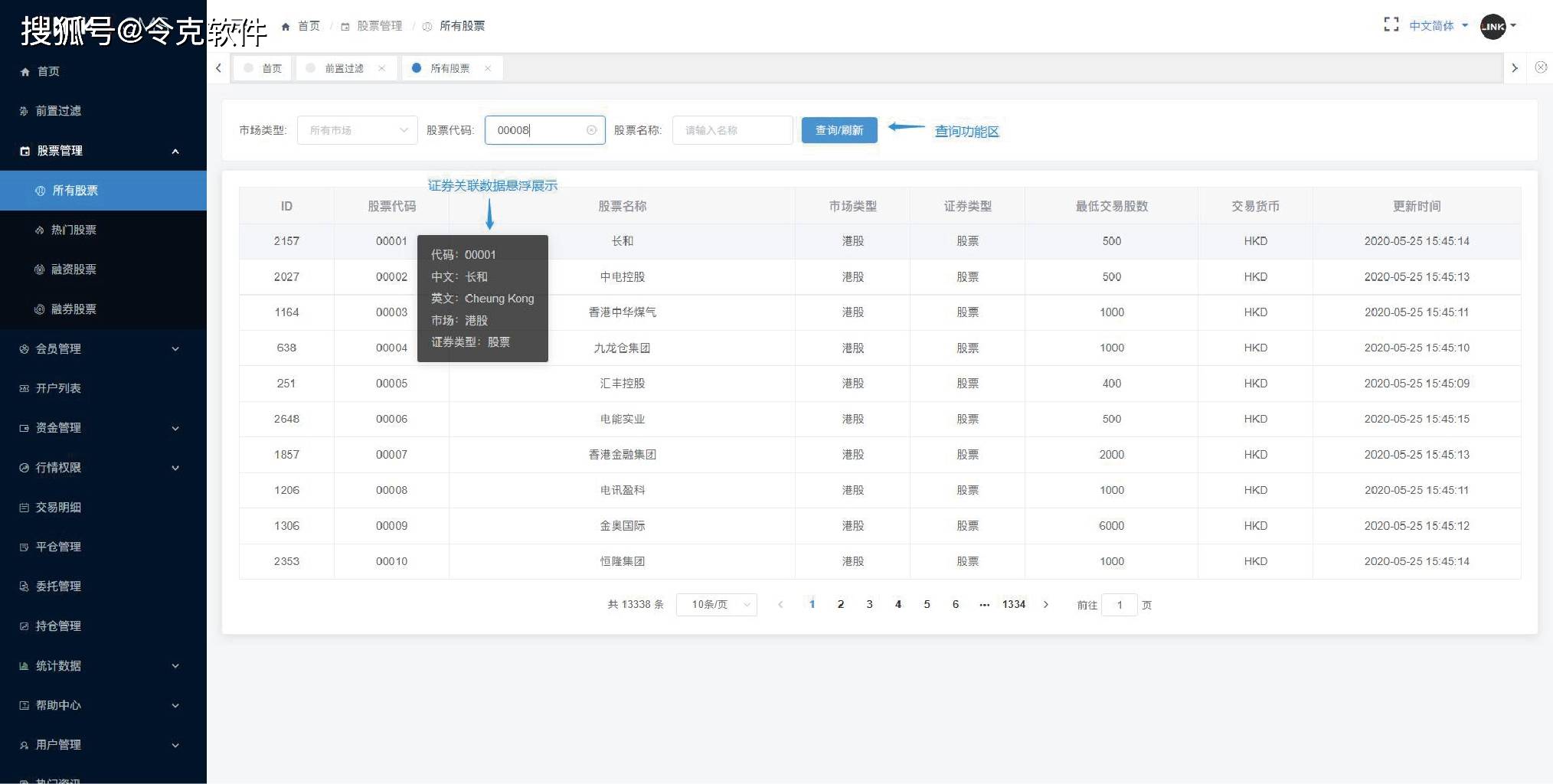Viewport: 1553px width, 784px height.
Task: Click the 所有股票 sidebar item icon
Action: tap(41, 191)
